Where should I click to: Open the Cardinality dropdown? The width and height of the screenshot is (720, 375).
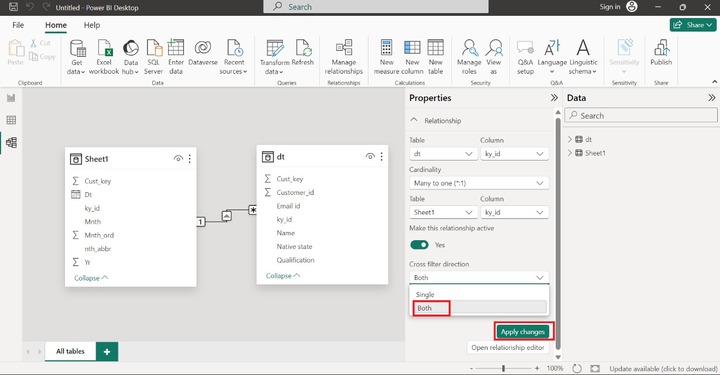479,183
